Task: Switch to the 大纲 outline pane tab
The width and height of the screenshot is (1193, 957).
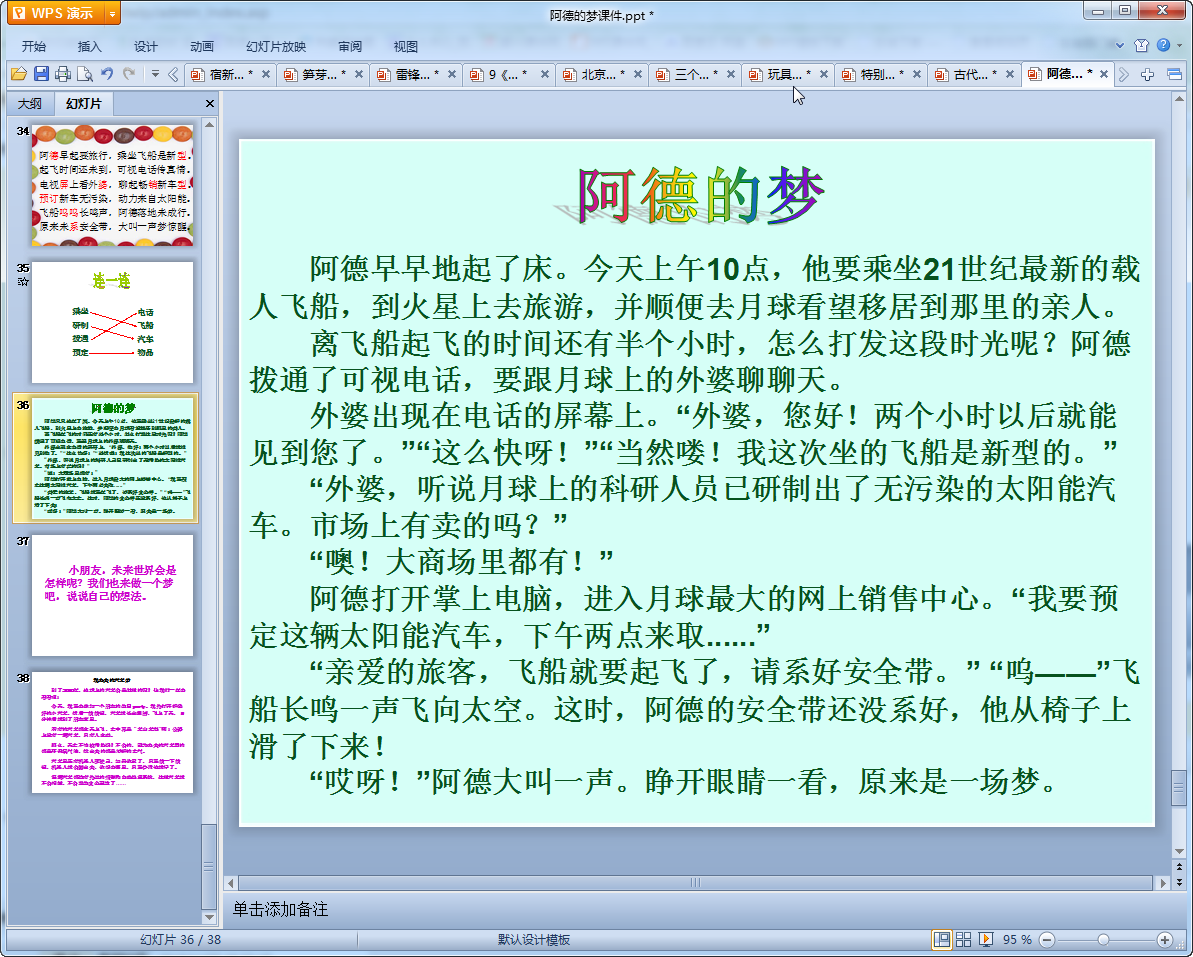Action: 30,103
